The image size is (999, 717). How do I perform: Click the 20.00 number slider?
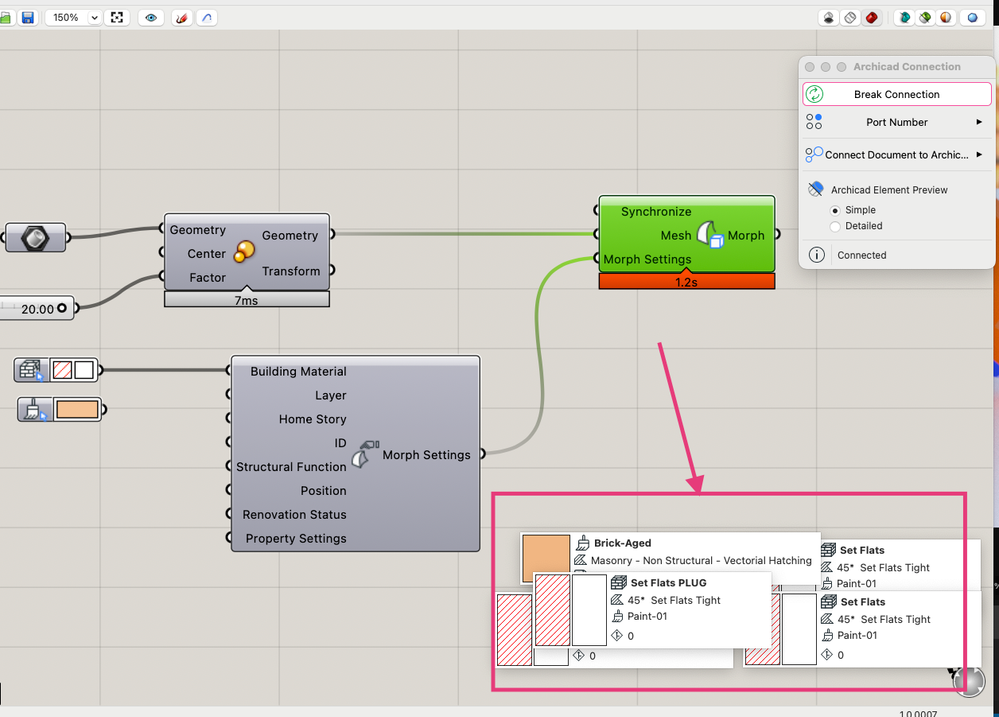coord(38,309)
